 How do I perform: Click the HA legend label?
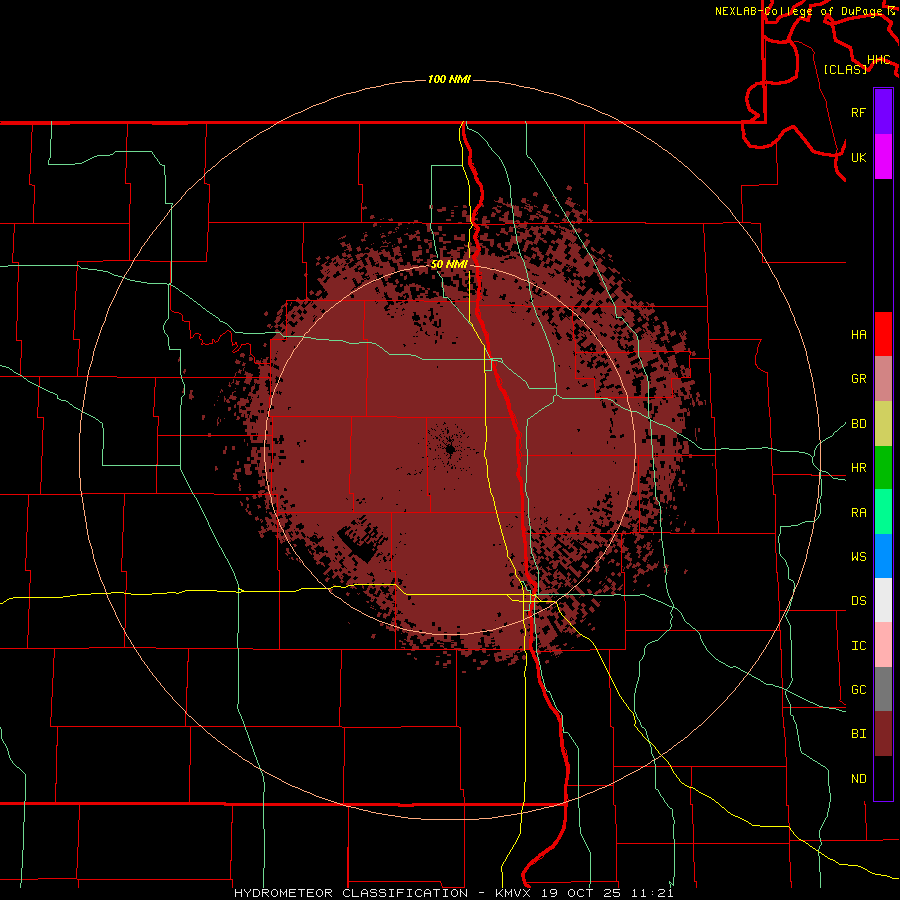click(858, 335)
